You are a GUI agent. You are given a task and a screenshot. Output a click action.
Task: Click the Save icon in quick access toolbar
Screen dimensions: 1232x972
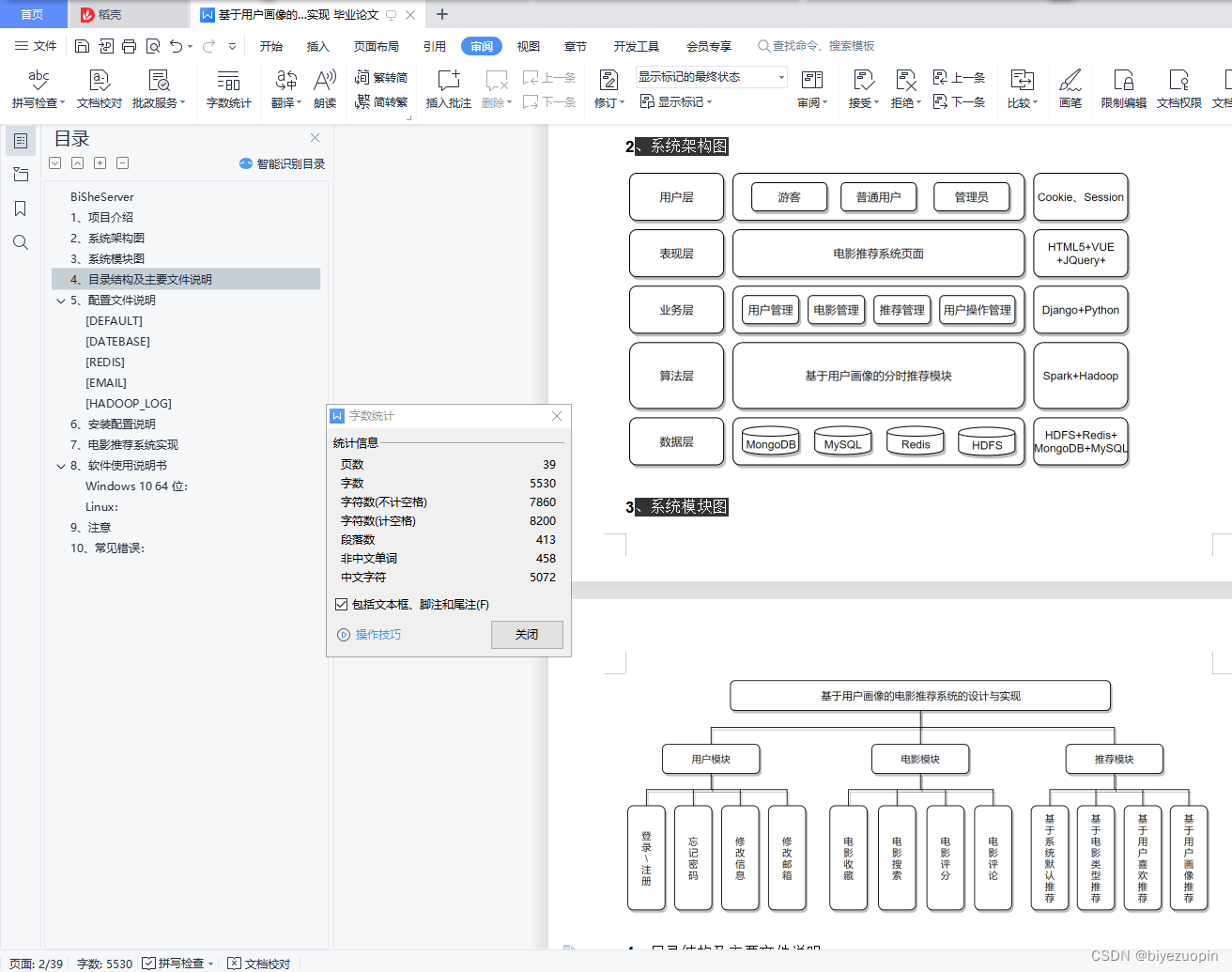pyautogui.click(x=82, y=46)
